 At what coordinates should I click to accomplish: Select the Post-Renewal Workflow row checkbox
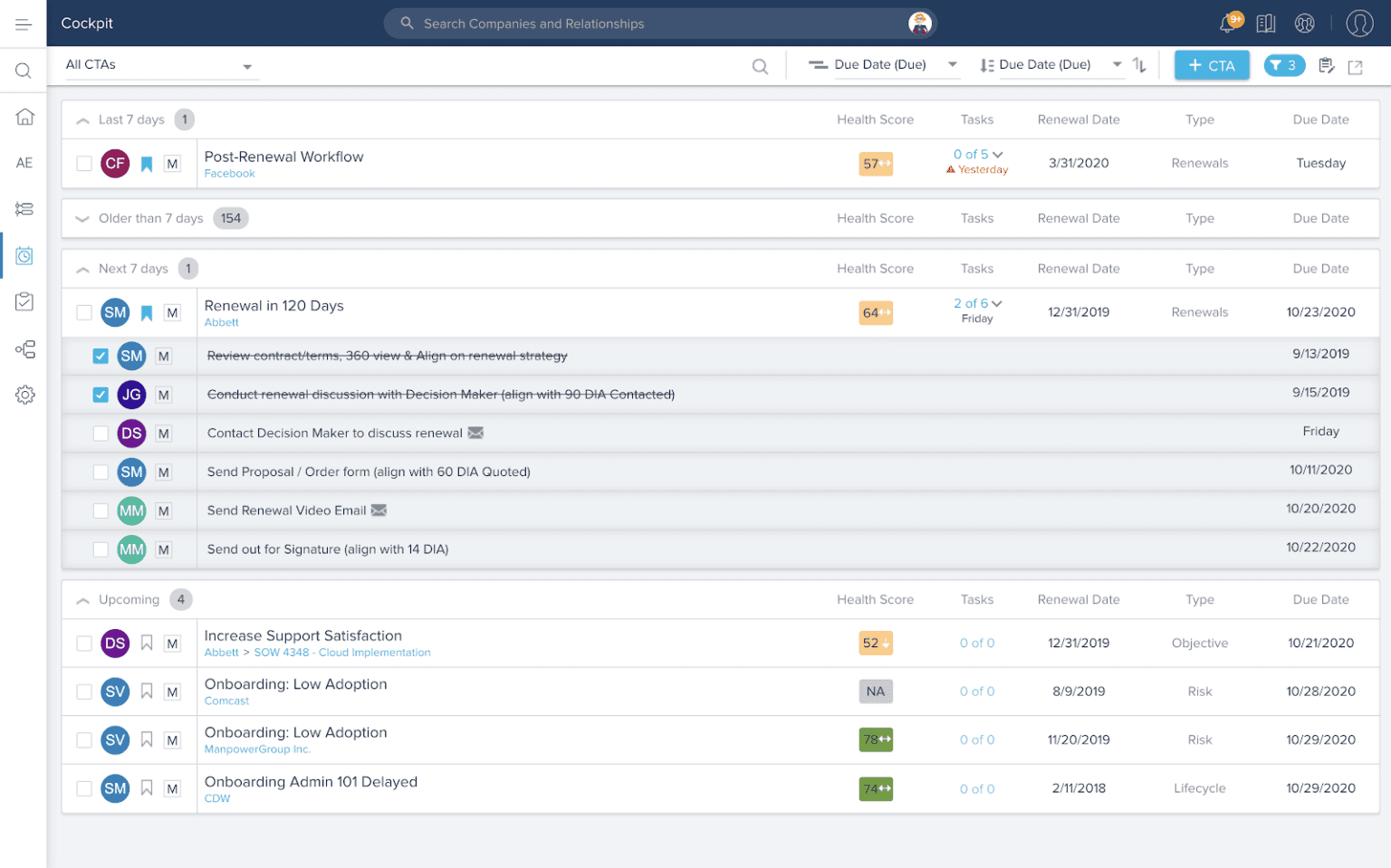click(x=84, y=164)
